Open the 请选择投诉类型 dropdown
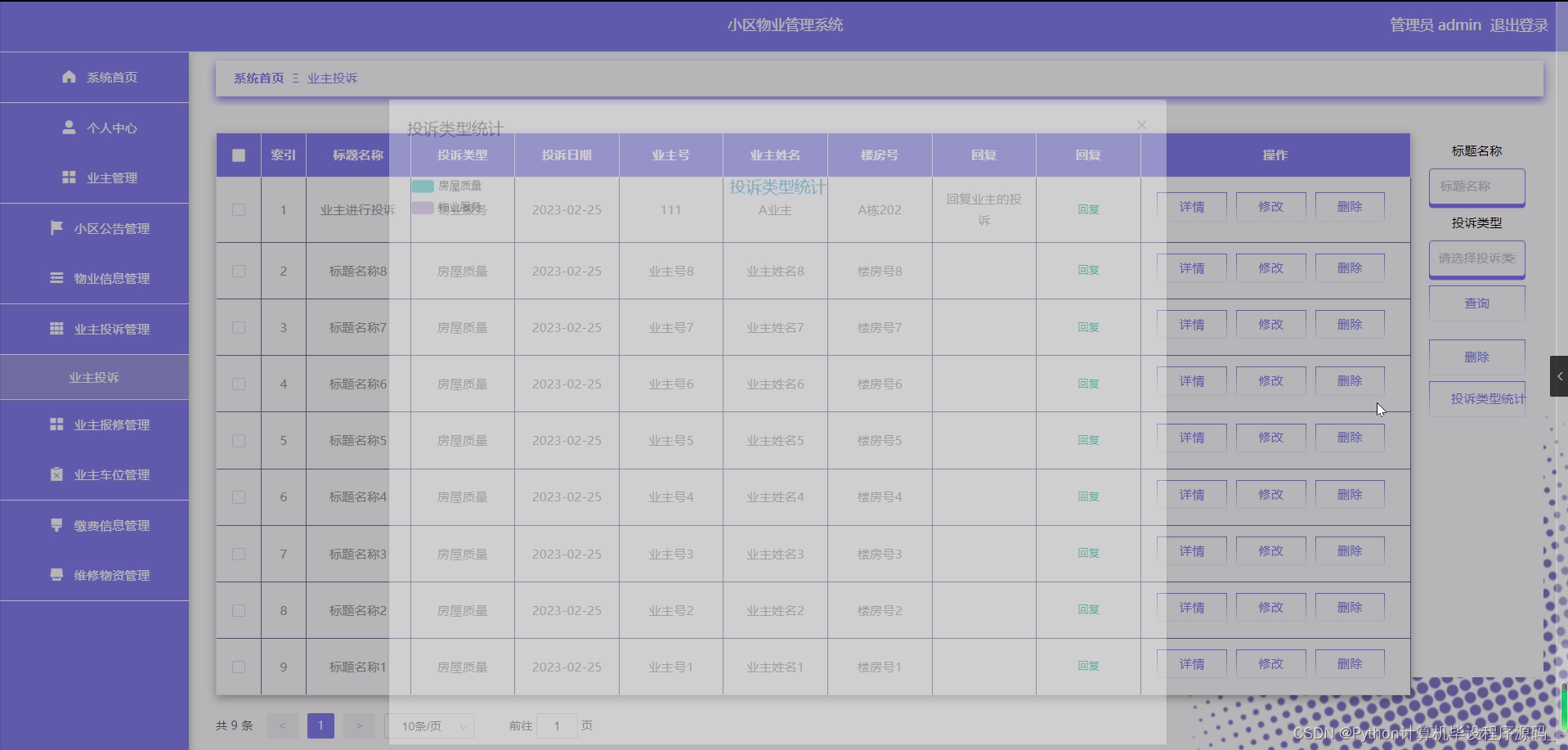Image resolution: width=1568 pixels, height=750 pixels. [1476, 258]
